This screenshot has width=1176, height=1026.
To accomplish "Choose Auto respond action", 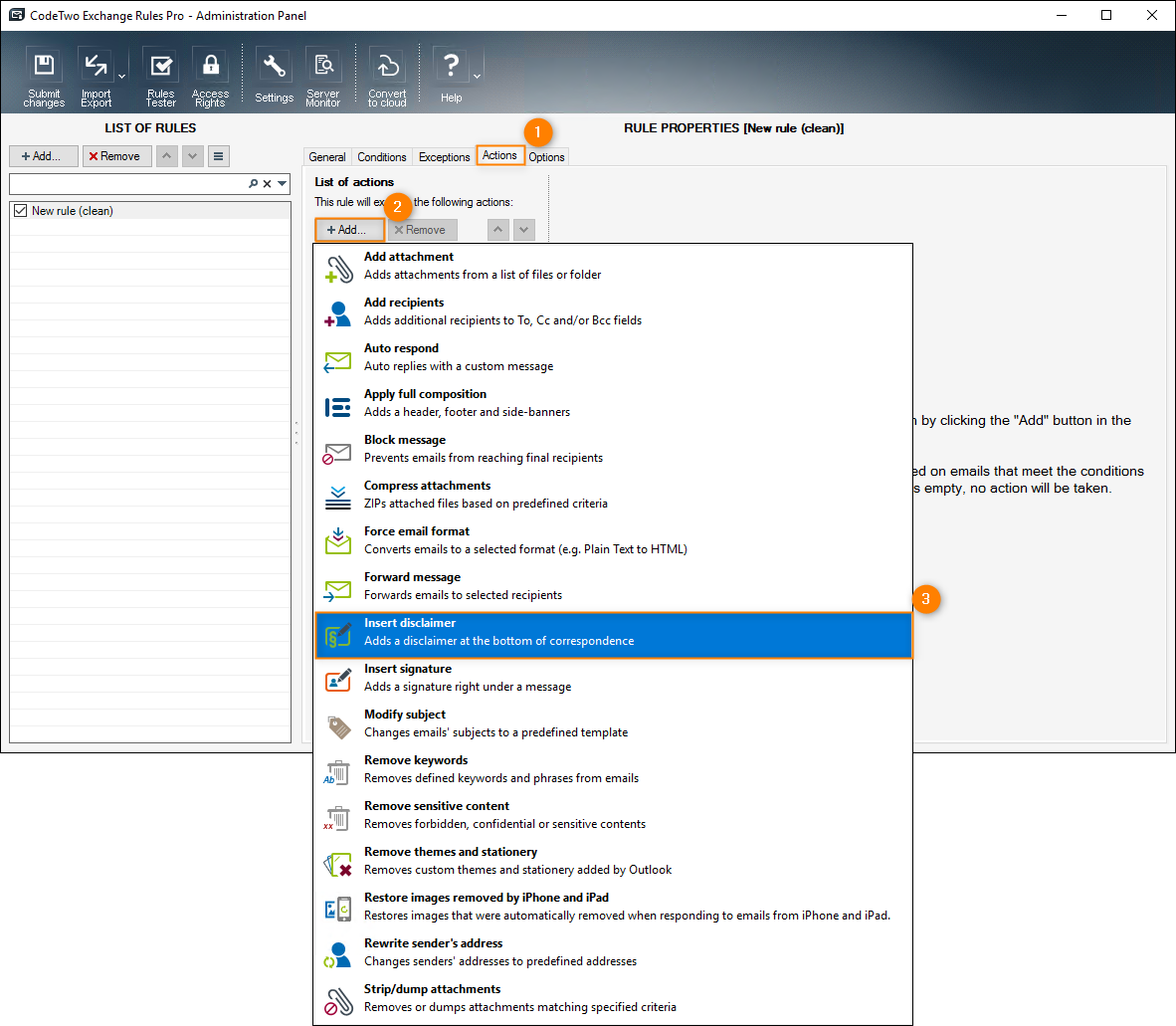I will 613,357.
